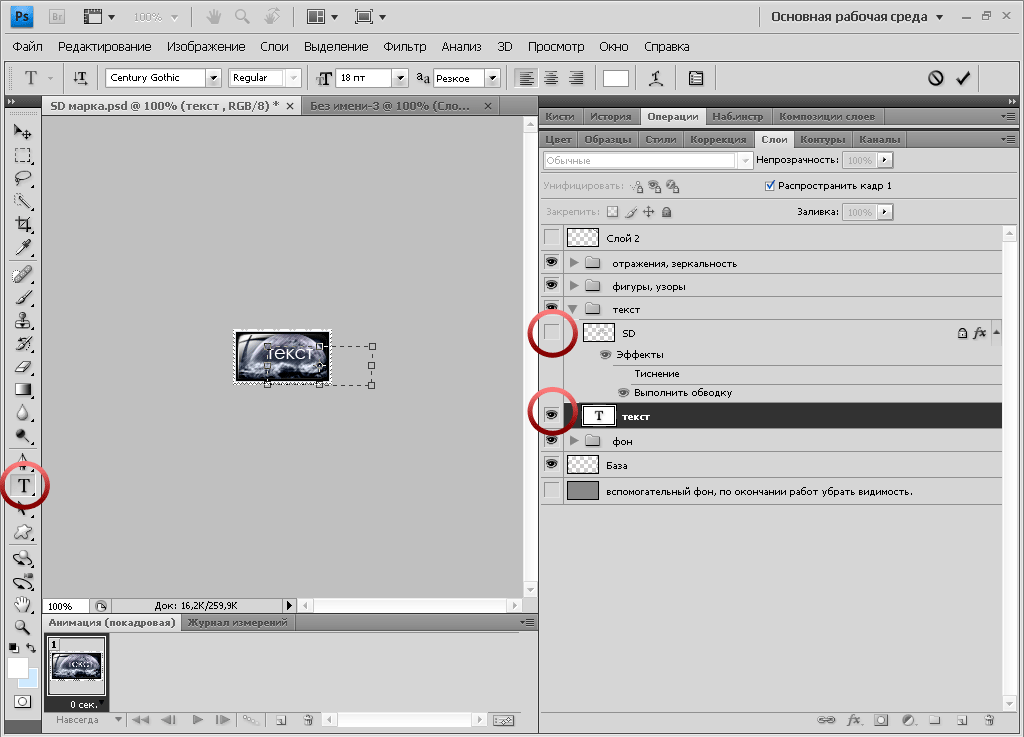Open the Фильтр menu
This screenshot has height=737, width=1024.
pyautogui.click(x=405, y=46)
